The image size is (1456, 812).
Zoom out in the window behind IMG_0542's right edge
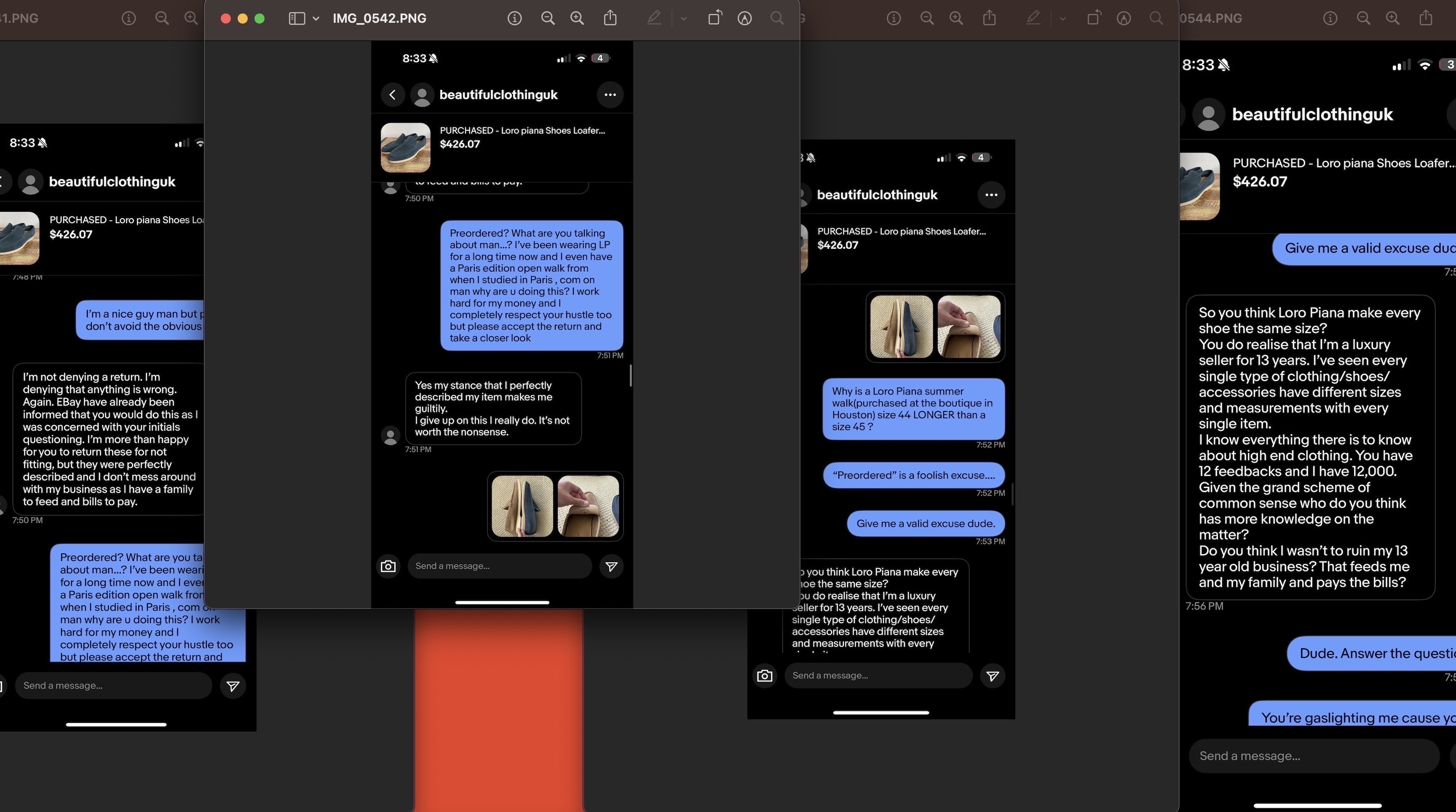[x=927, y=19]
